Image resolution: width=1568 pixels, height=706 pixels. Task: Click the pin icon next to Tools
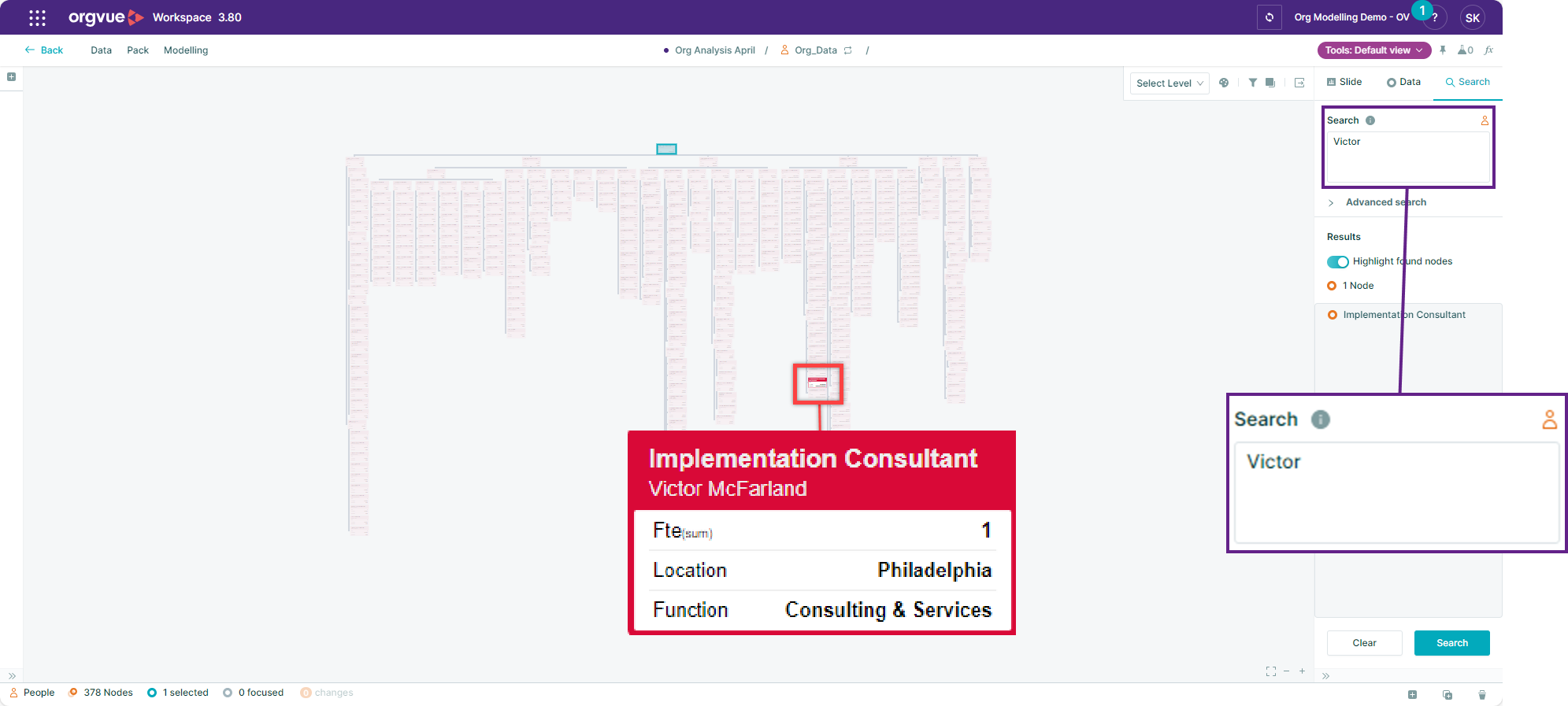click(x=1443, y=50)
